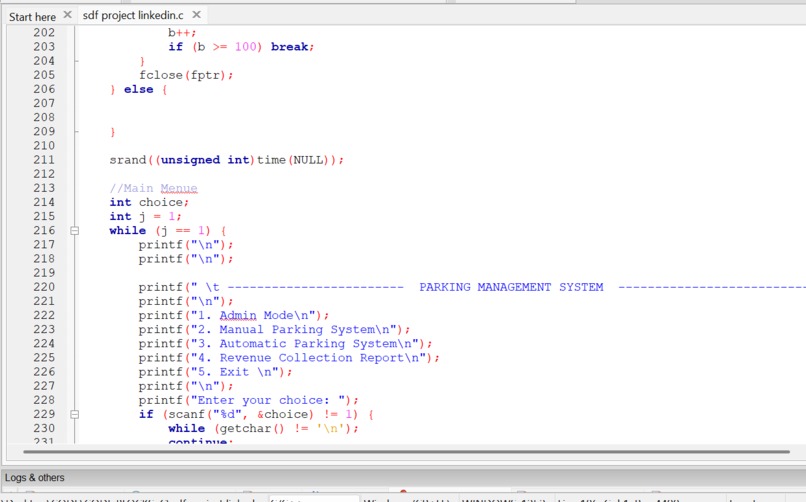Click the 'Enter your choice:' printf line
This screenshot has height=502, width=806.
coord(248,400)
